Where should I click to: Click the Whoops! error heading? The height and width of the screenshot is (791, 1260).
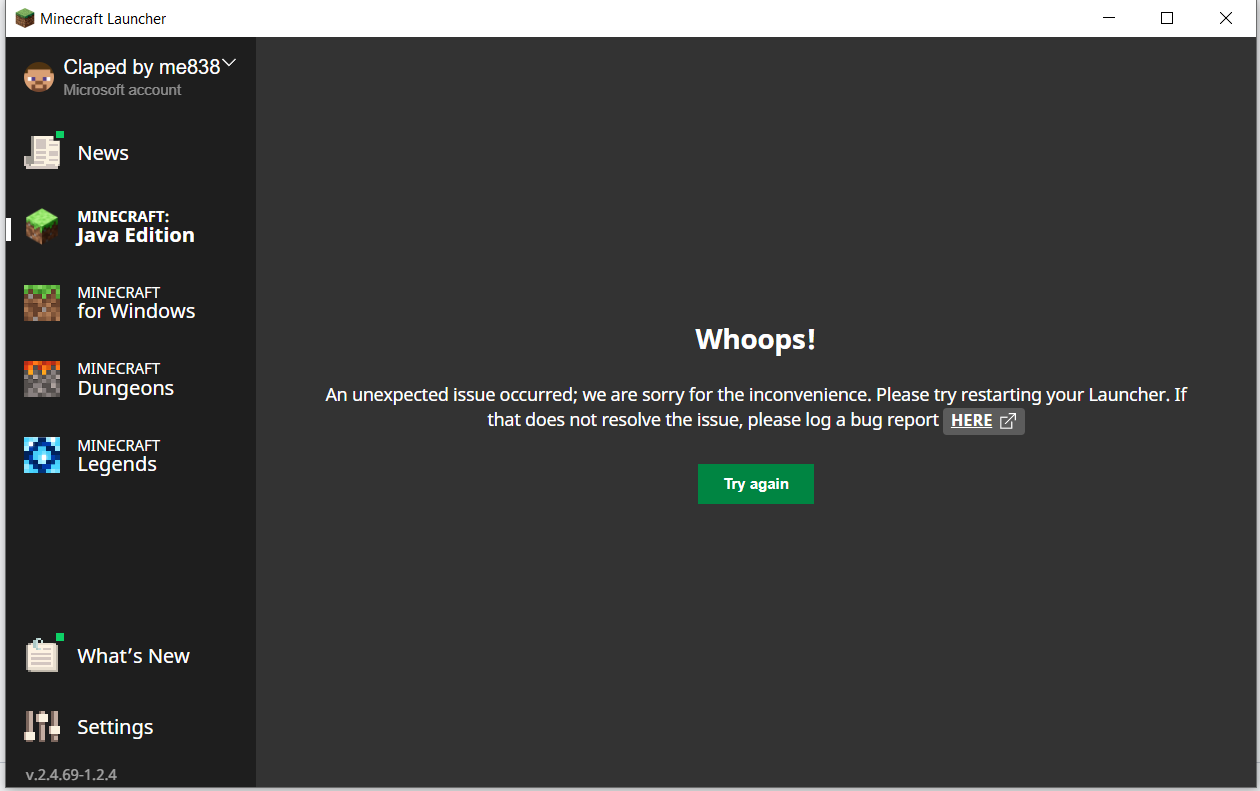(x=756, y=339)
